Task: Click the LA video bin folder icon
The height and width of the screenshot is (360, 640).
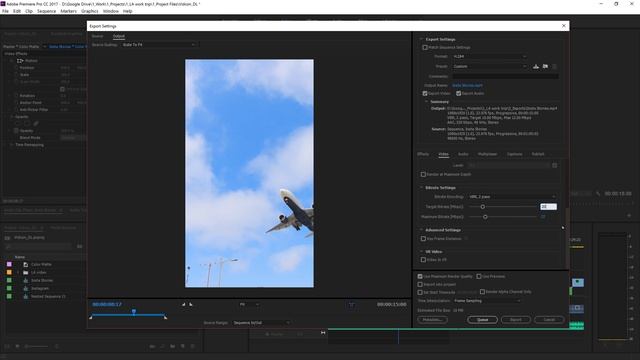Action: tap(26, 272)
